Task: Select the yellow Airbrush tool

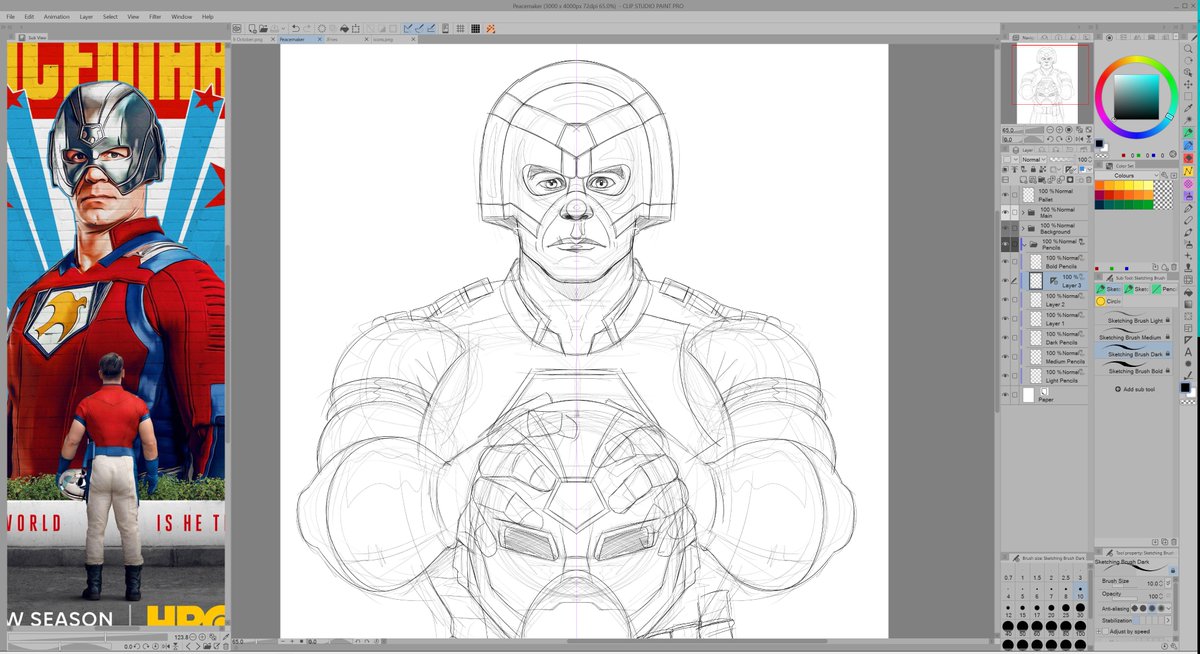Action: click(1188, 171)
